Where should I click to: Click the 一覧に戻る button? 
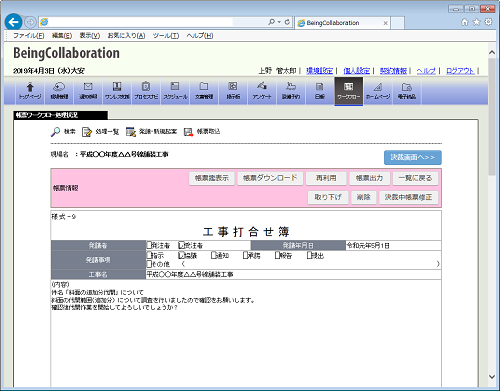(415, 178)
